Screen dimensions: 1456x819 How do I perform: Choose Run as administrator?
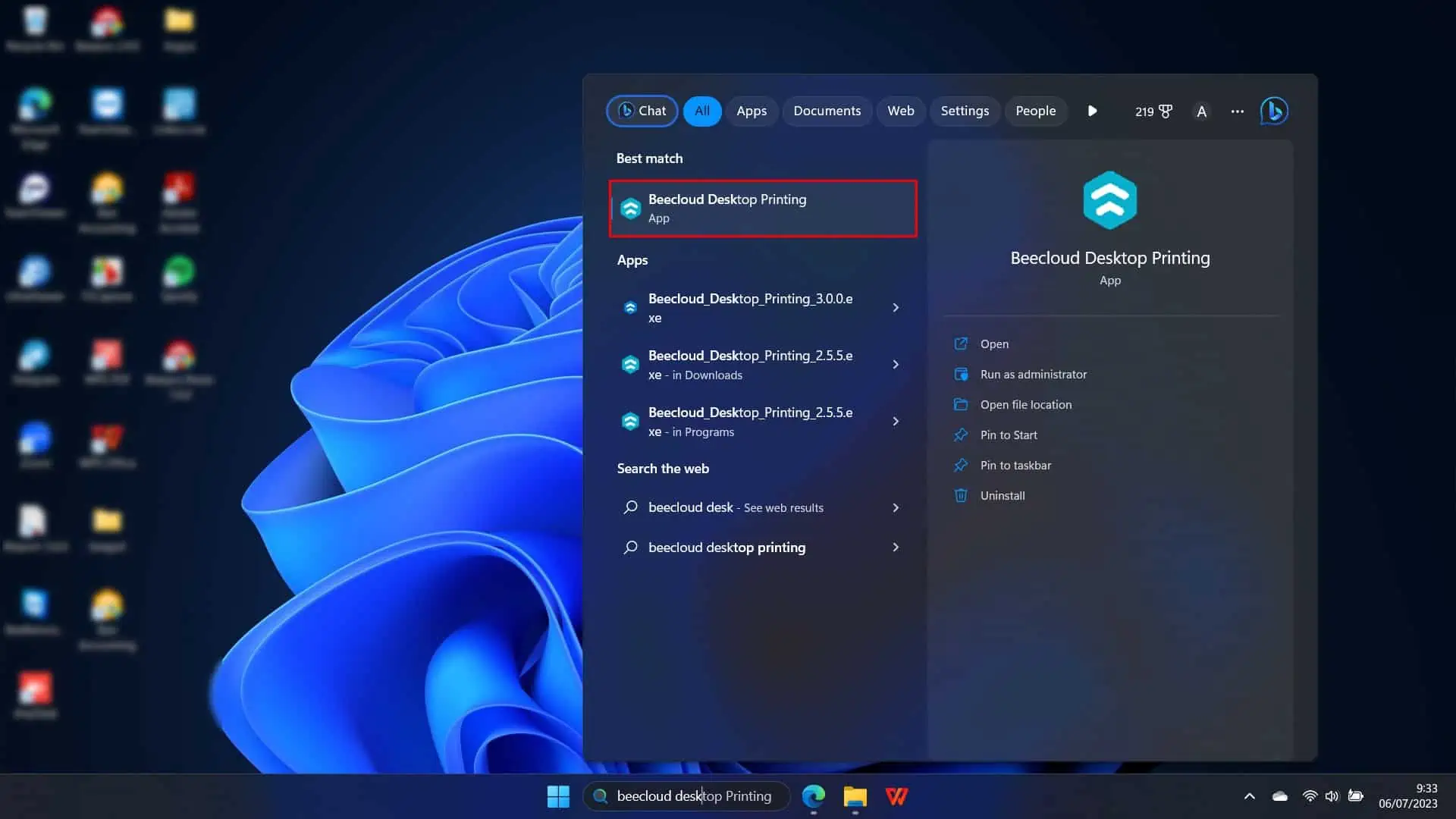tap(1033, 374)
